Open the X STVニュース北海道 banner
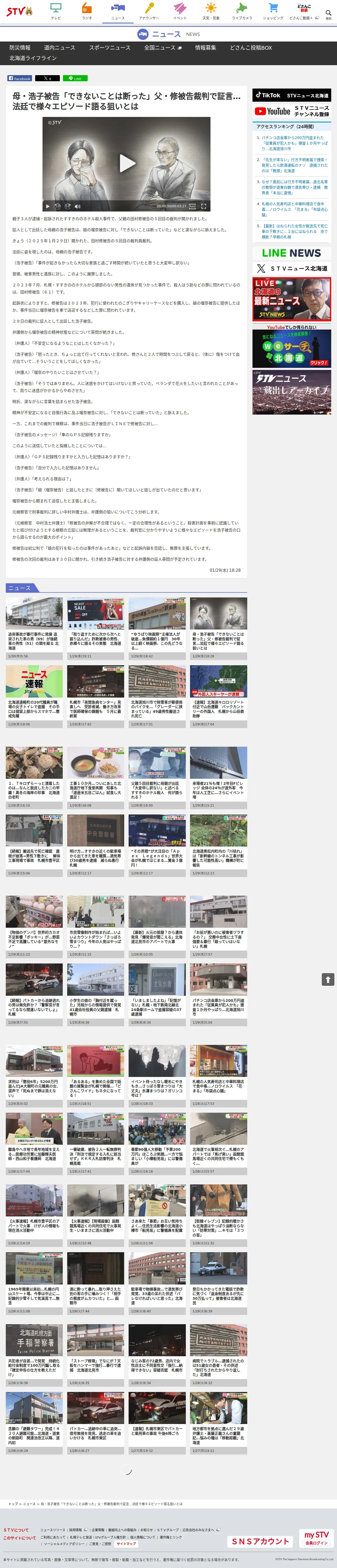Image resolution: width=337 pixels, height=1568 pixels. tap(292, 269)
